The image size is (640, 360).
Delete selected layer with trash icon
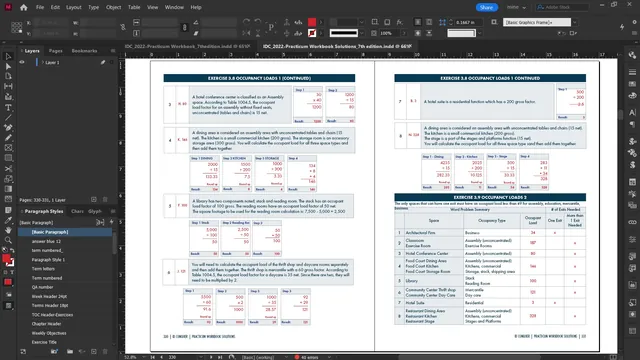click(x=105, y=200)
